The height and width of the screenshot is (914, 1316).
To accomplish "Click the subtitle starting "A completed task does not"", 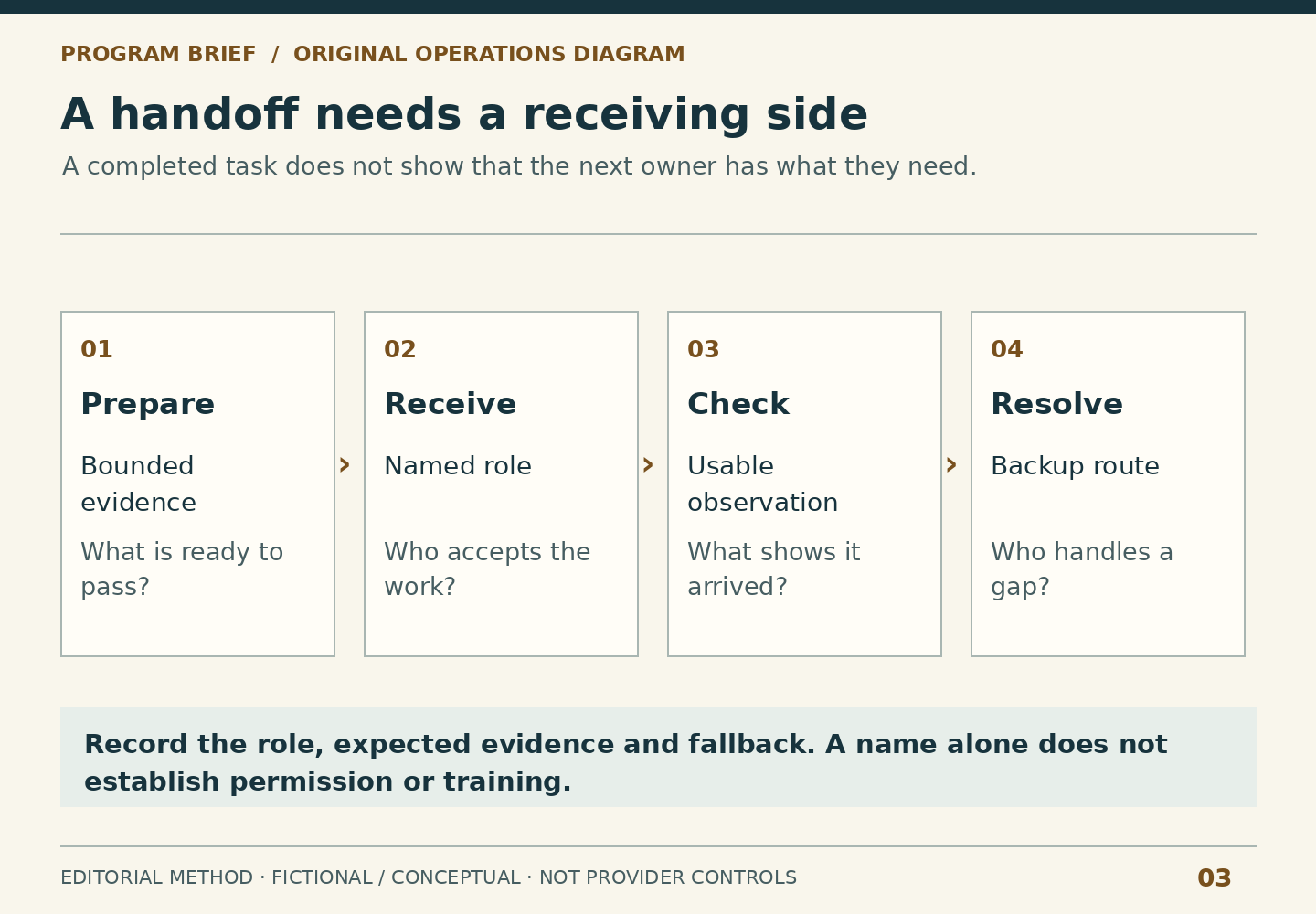I will pyautogui.click(x=519, y=167).
